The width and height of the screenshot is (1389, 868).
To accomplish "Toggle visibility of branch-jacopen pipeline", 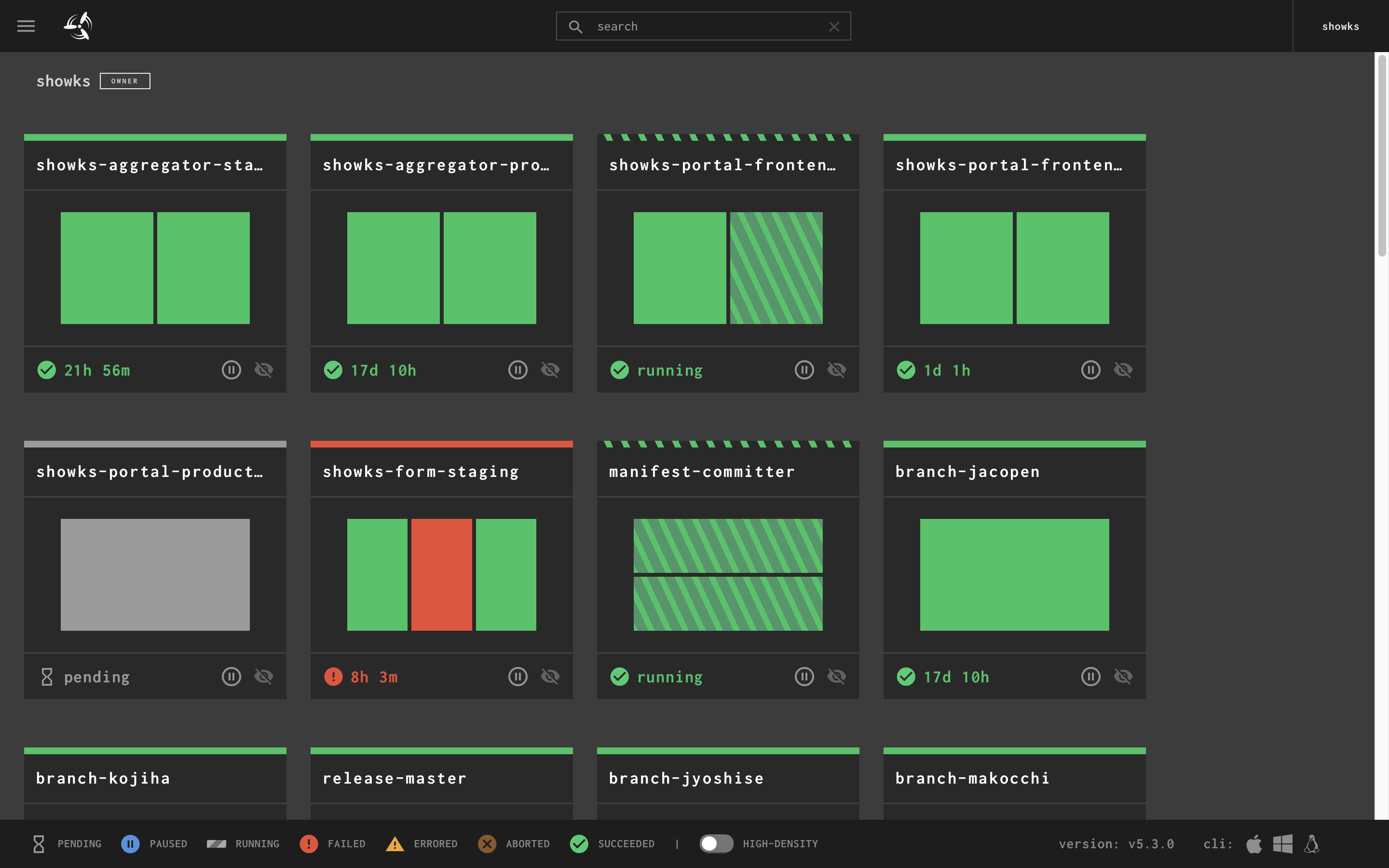I will pos(1123,676).
